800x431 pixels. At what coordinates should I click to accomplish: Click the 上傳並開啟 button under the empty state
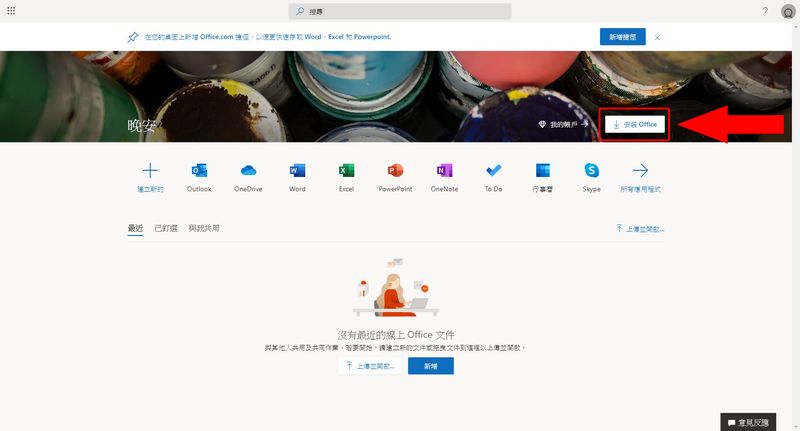click(370, 366)
